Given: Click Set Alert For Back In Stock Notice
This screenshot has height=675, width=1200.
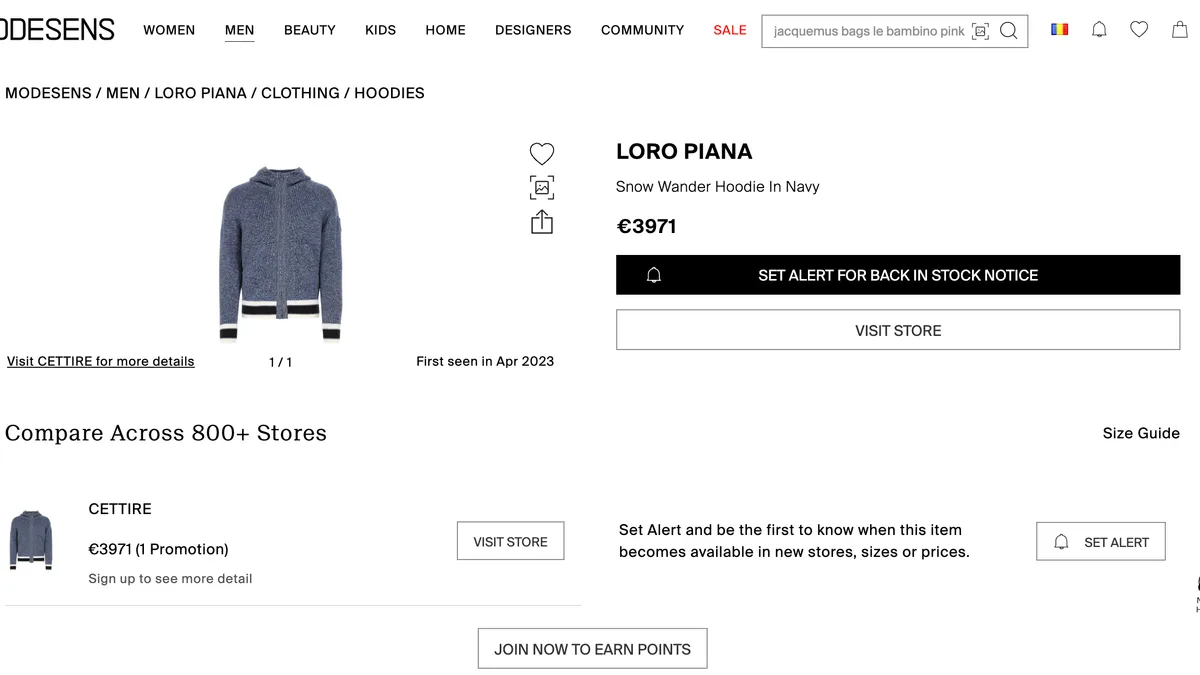Looking at the screenshot, I should click(x=897, y=275).
